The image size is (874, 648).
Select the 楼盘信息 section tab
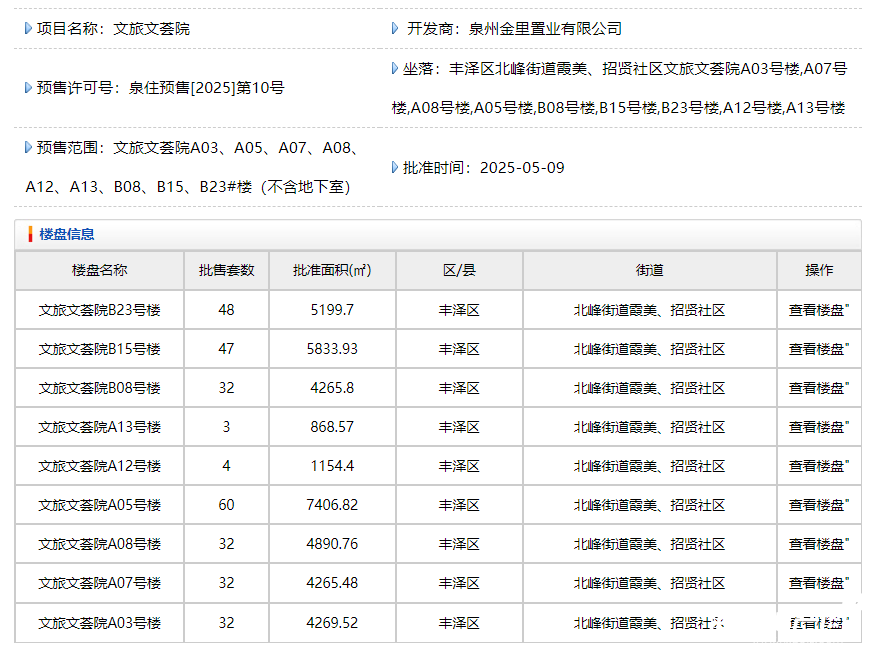tap(67, 234)
